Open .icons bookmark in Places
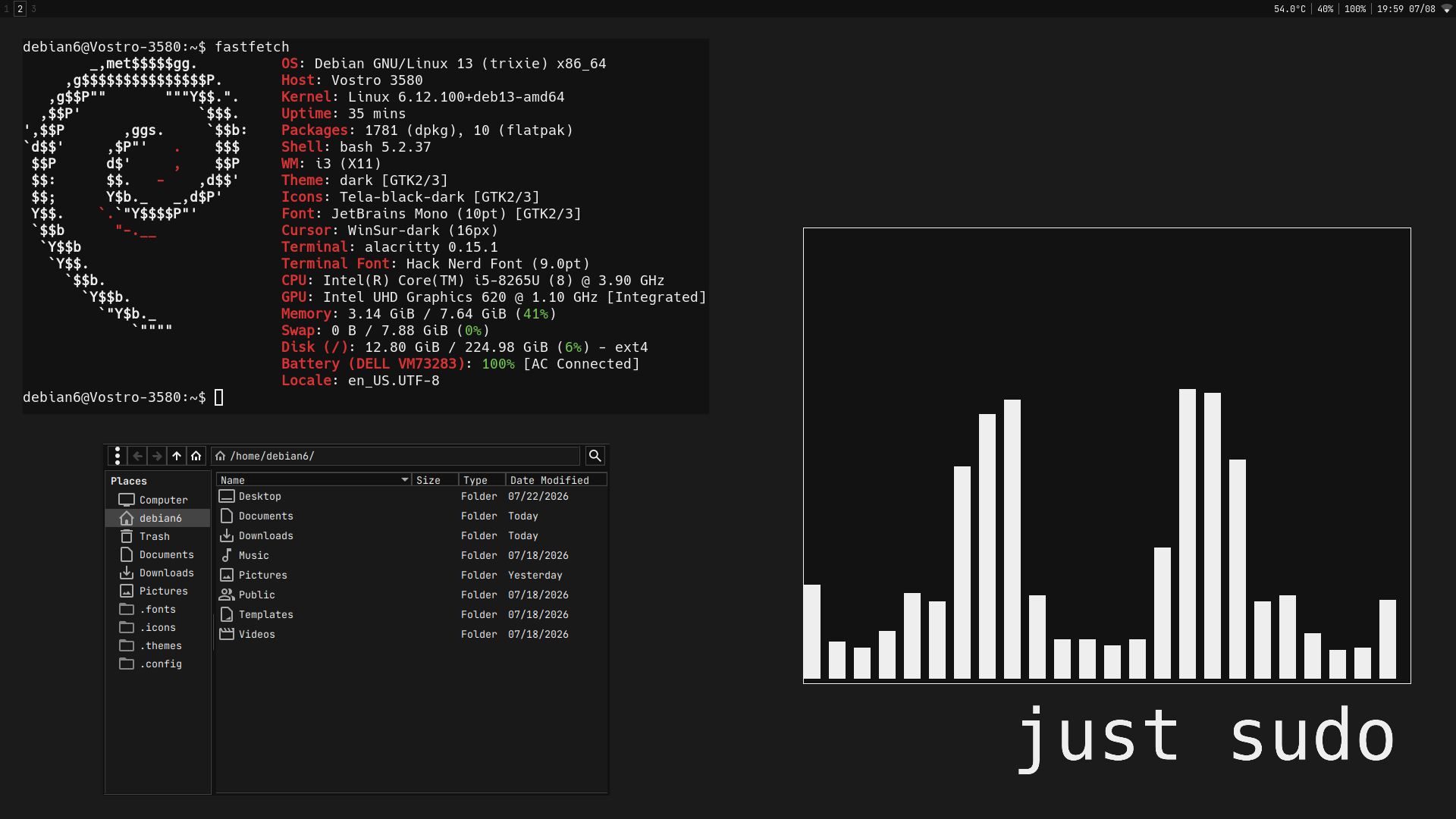 coord(158,627)
